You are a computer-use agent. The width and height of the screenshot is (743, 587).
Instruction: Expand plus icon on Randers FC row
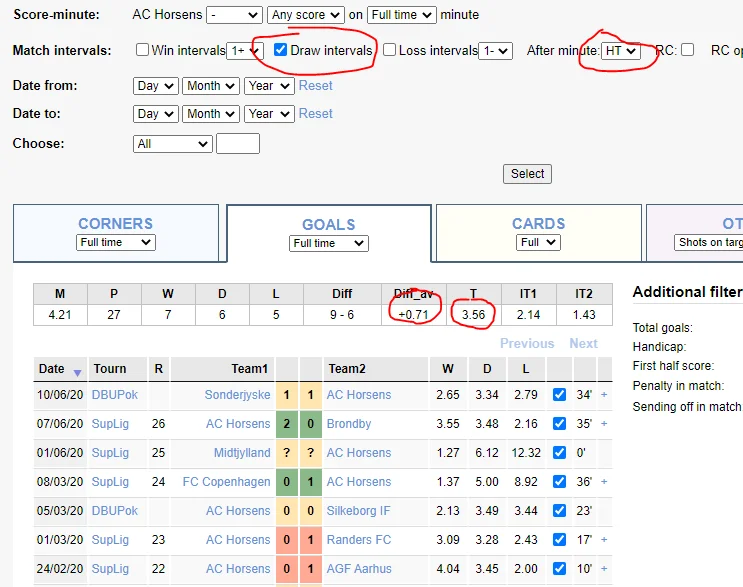pos(604,540)
